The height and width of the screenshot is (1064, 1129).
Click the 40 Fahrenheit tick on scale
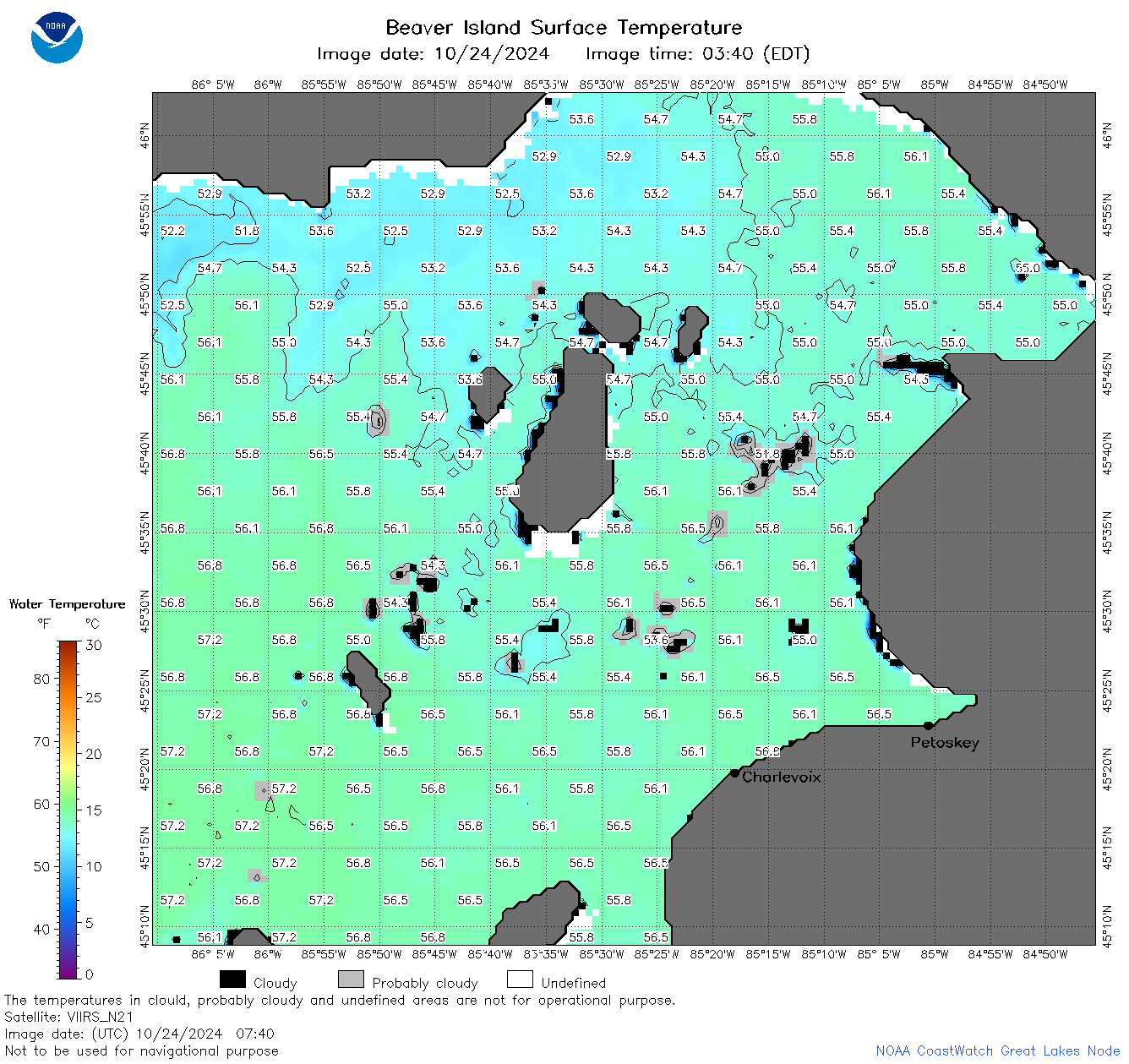(41, 929)
